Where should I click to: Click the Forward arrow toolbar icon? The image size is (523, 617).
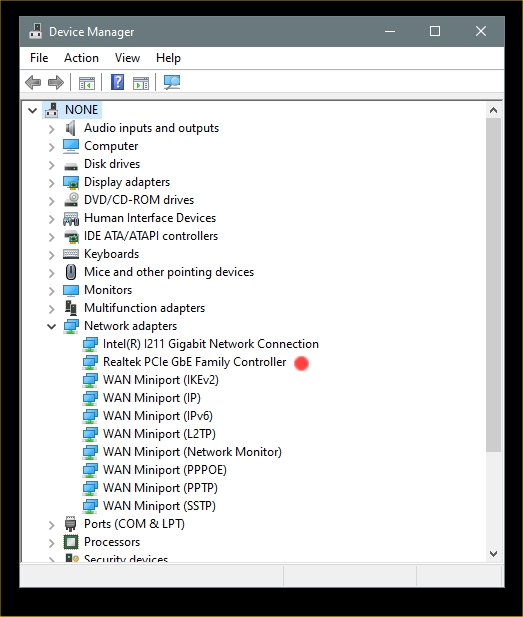tap(55, 83)
